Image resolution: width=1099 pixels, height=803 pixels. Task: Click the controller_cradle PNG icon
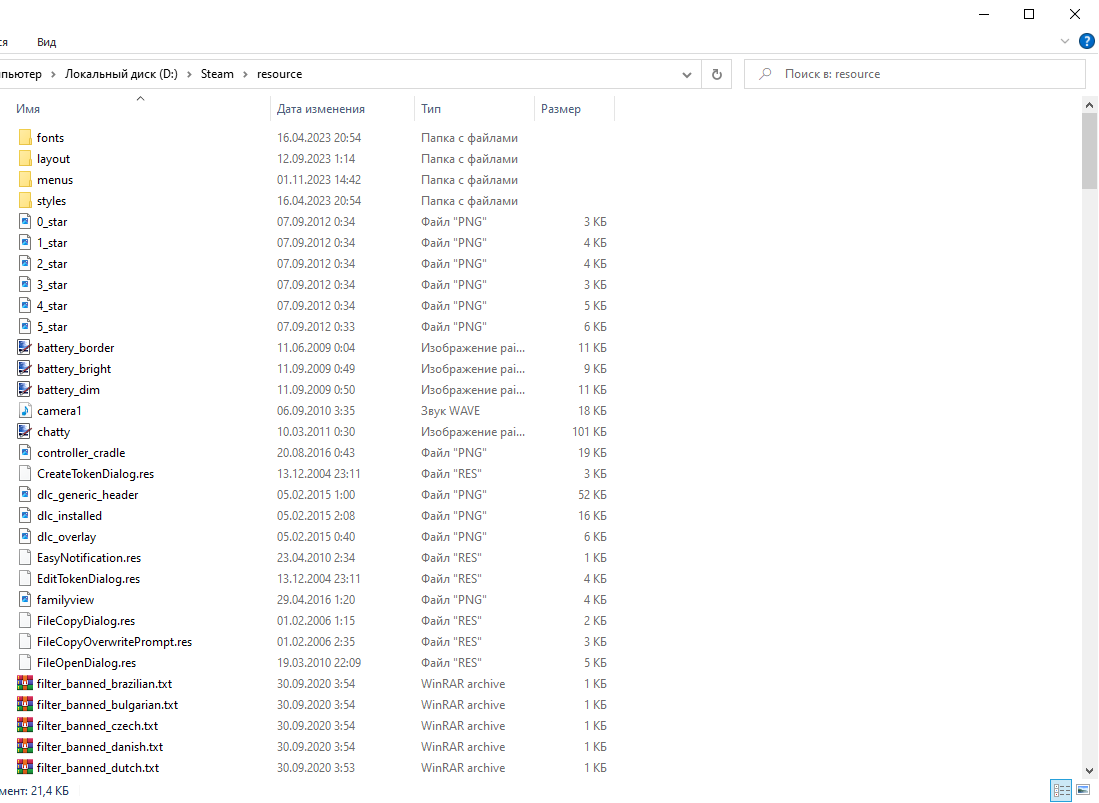tap(25, 453)
